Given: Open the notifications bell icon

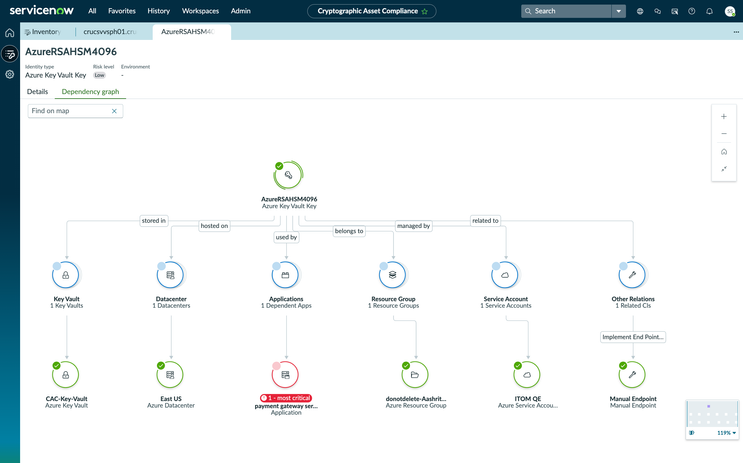Looking at the screenshot, I should (x=709, y=11).
